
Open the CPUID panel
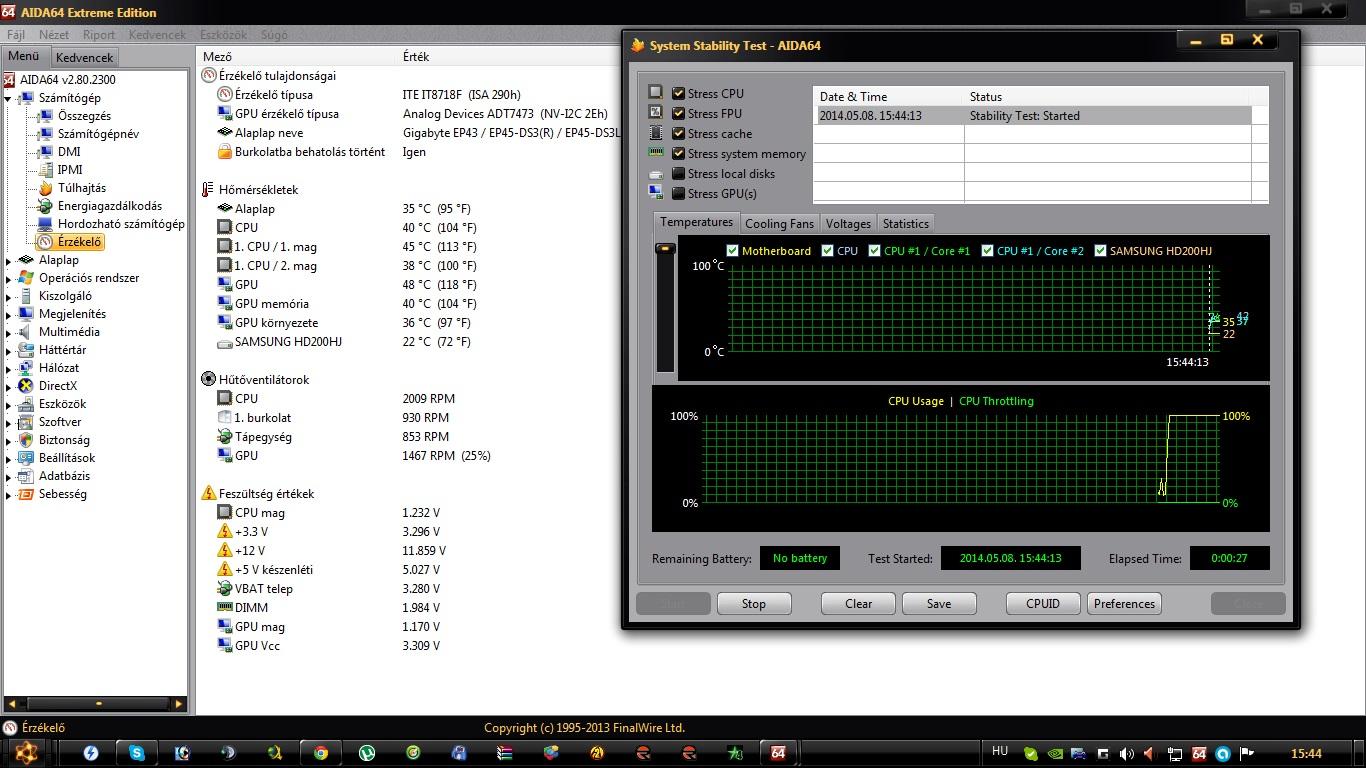coord(1043,604)
